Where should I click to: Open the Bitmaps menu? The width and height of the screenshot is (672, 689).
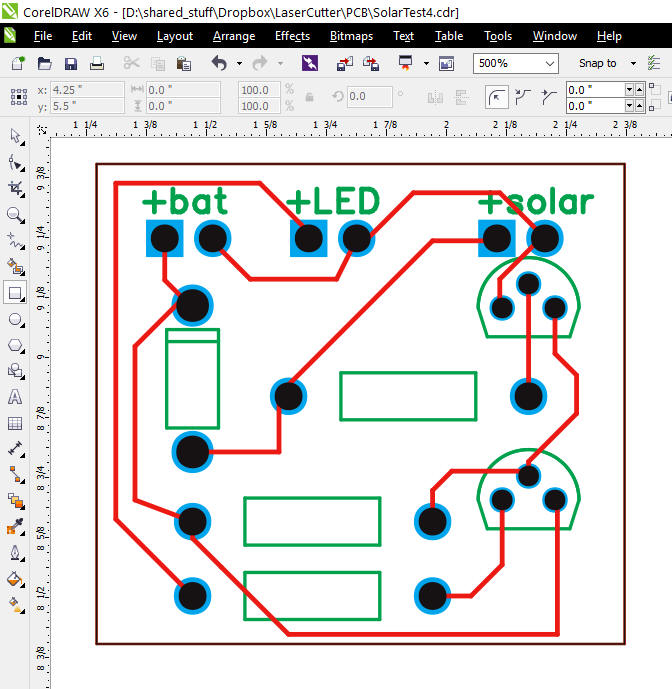pos(351,36)
